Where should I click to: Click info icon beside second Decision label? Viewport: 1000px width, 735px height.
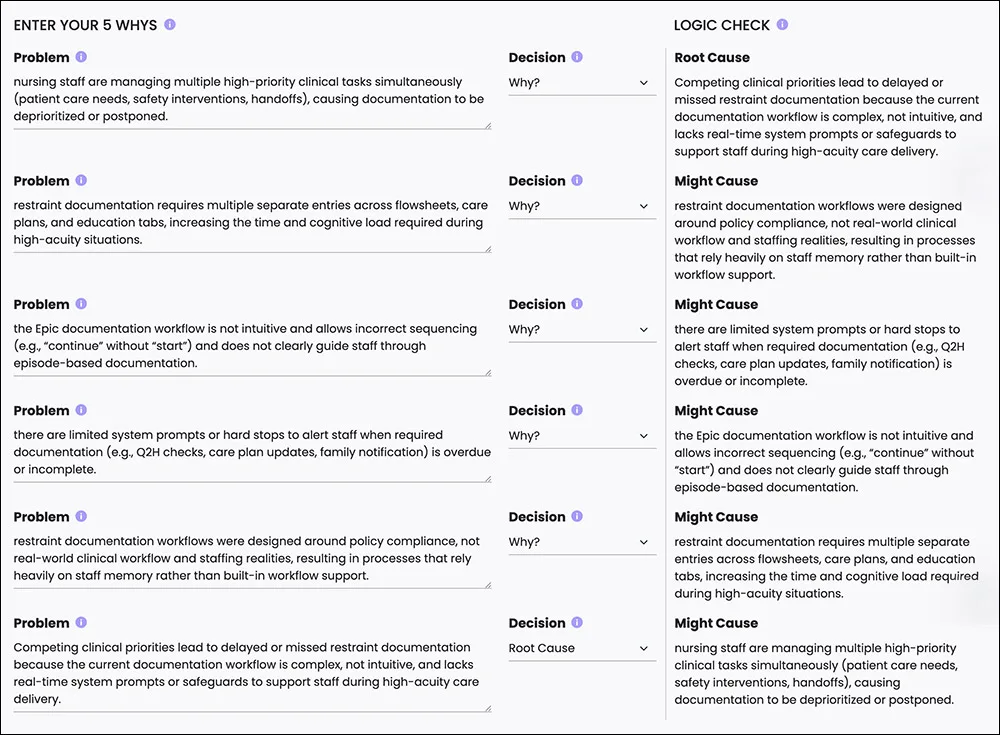click(577, 181)
